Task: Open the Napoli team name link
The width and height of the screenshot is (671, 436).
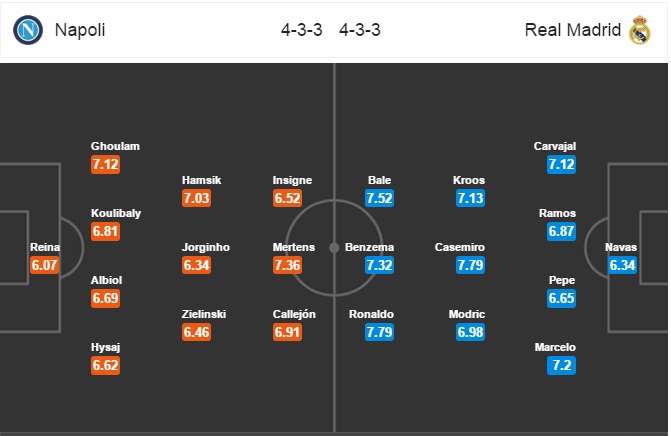Action: pyautogui.click(x=80, y=30)
